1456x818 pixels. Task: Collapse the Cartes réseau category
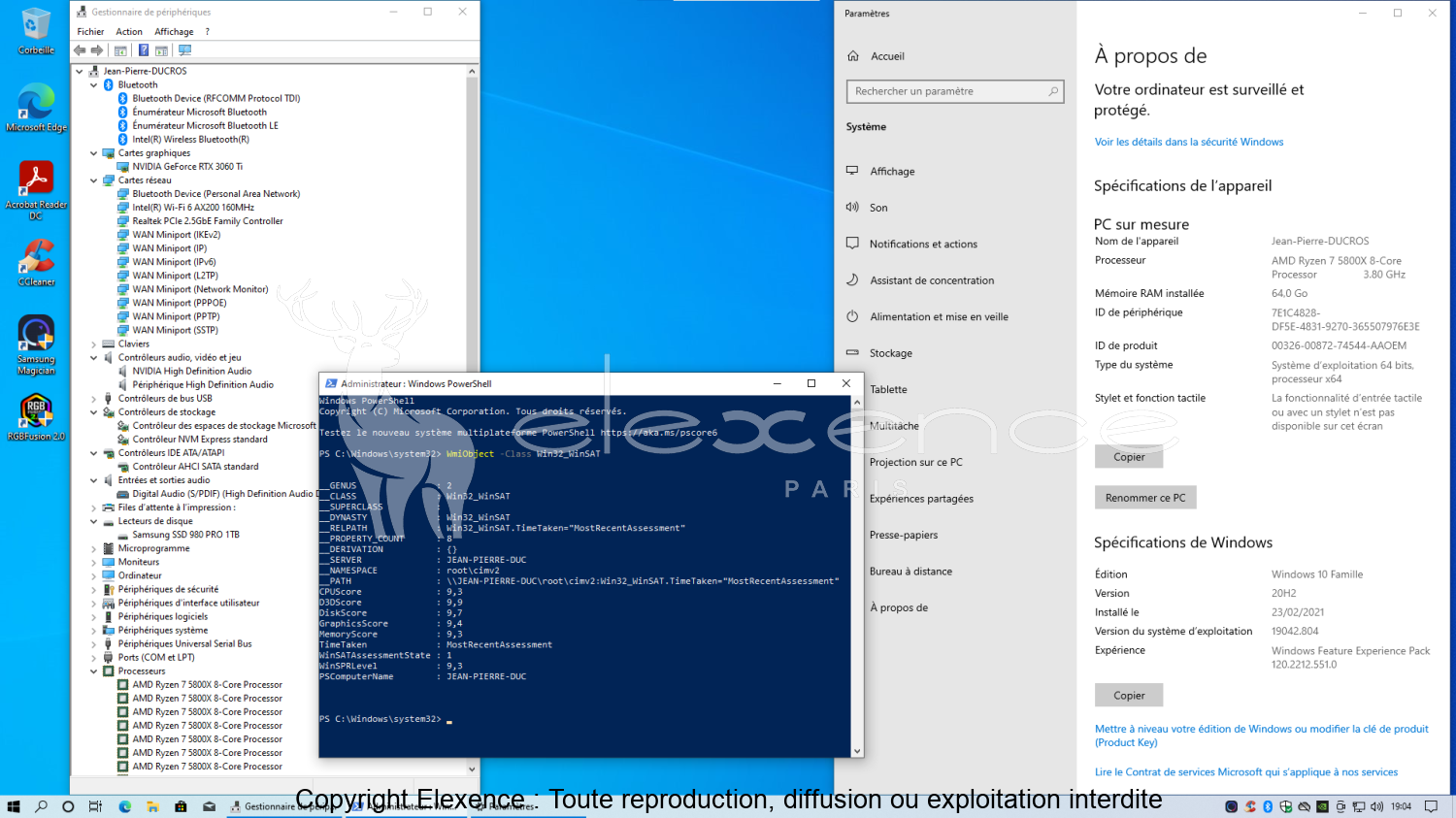pyautogui.click(x=94, y=180)
